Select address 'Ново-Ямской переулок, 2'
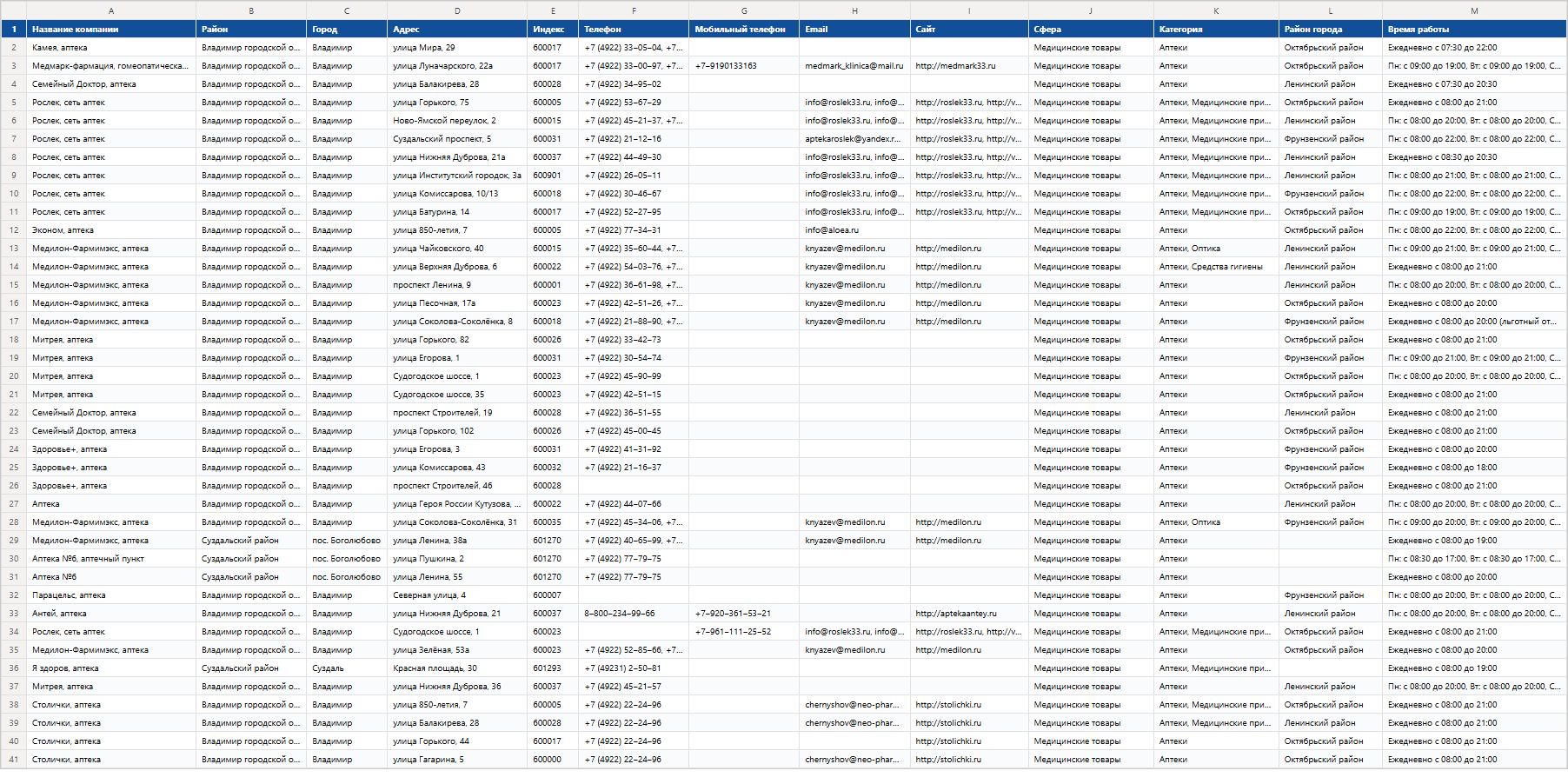This screenshot has width=1568, height=784. [x=457, y=121]
